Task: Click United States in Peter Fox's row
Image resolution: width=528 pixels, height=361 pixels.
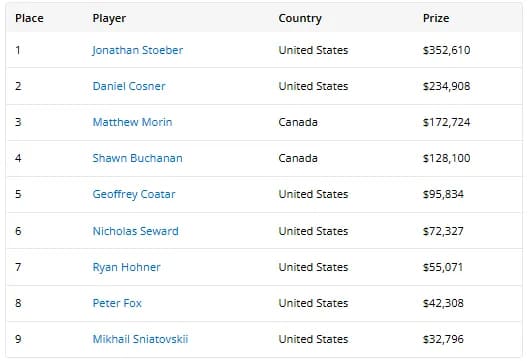Action: tap(313, 303)
